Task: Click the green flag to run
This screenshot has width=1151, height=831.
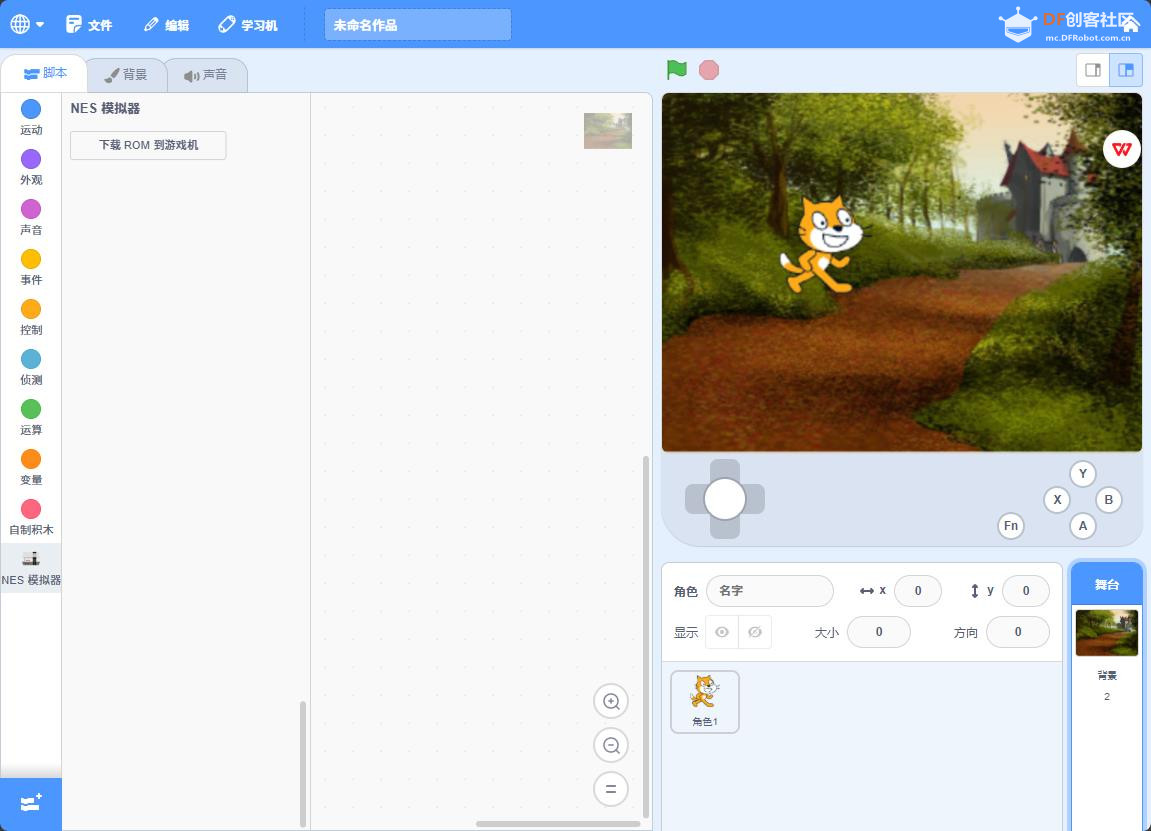Action: pos(677,70)
